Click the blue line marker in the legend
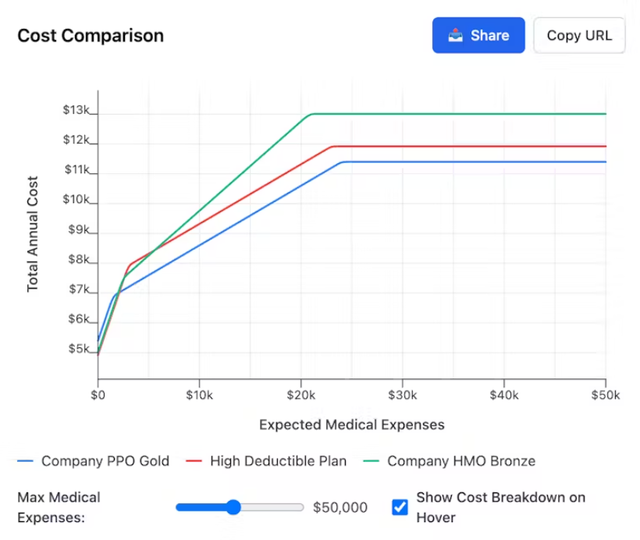Image resolution: width=640 pixels, height=540 pixels. coord(26,461)
